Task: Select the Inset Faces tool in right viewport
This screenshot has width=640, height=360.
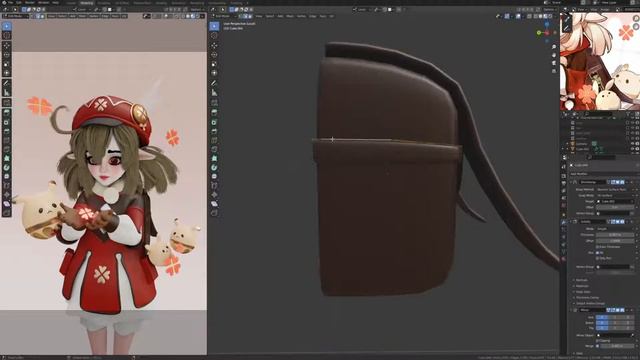Action: (214, 122)
